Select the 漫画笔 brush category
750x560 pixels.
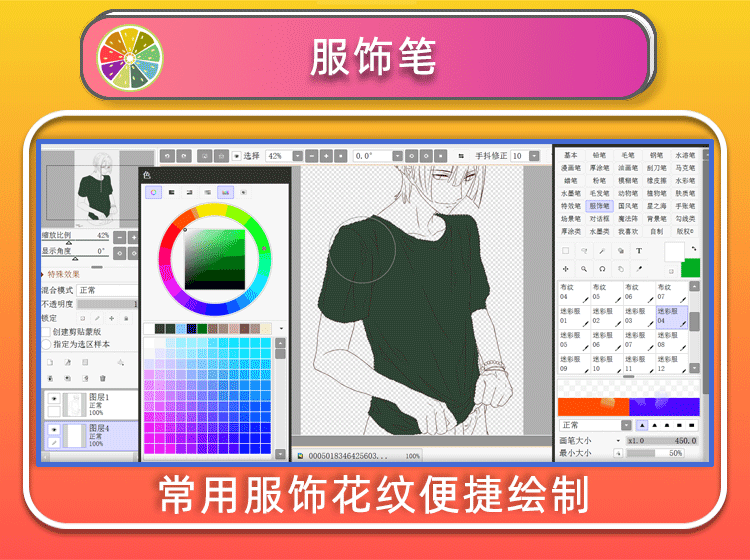(570, 168)
